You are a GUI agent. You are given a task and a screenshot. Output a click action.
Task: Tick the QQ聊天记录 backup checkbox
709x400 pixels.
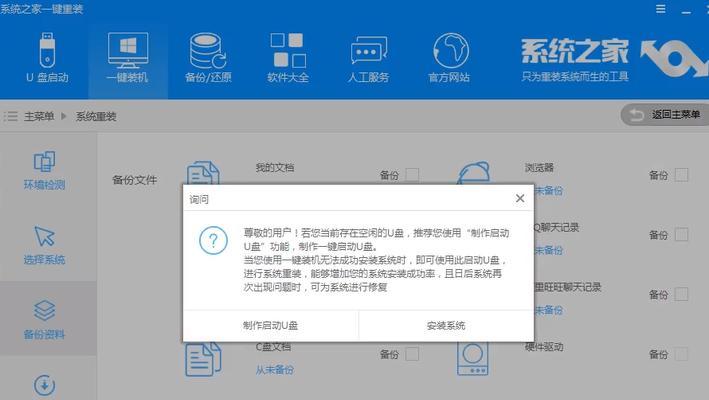[x=681, y=235]
